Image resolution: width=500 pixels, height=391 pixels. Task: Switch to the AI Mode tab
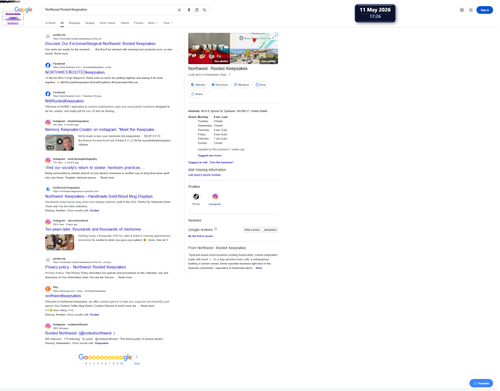click(x=50, y=23)
